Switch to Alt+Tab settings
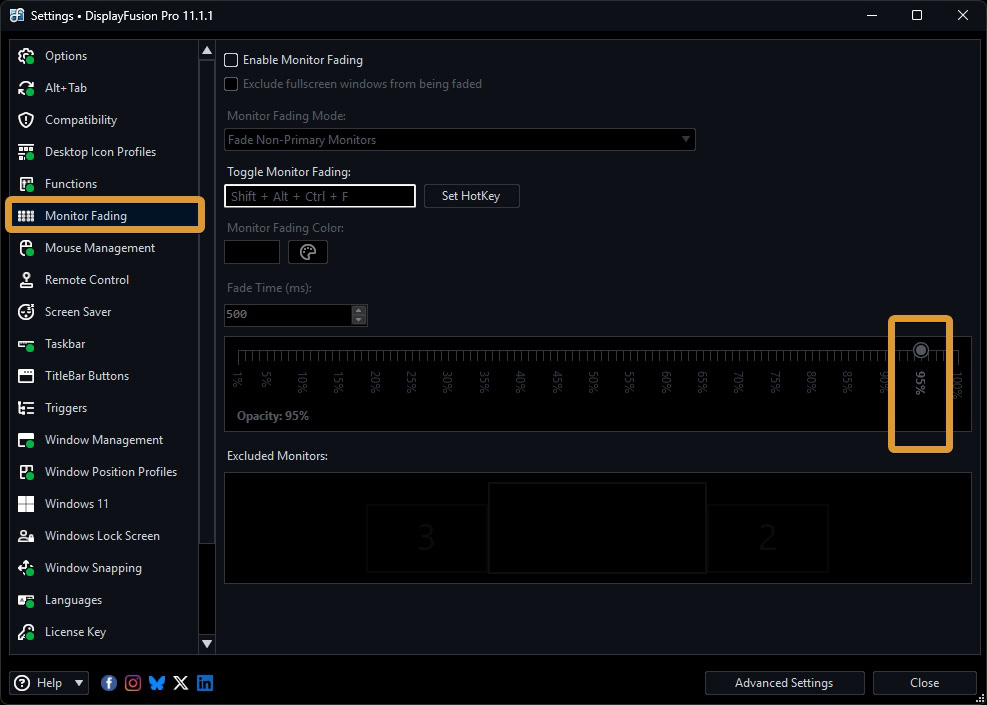The image size is (987, 705). coord(104,88)
